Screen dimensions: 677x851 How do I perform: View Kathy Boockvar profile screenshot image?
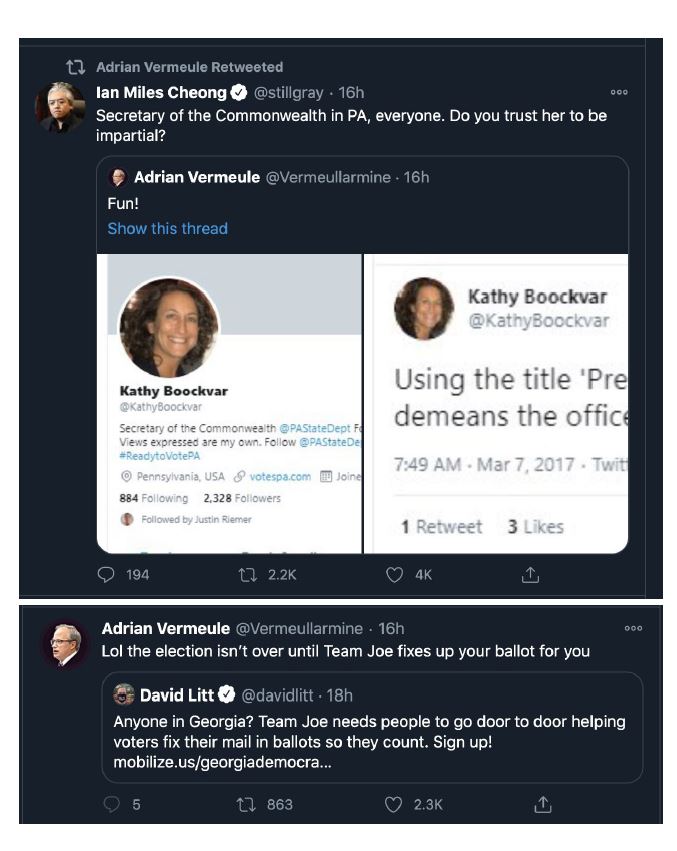click(x=229, y=403)
